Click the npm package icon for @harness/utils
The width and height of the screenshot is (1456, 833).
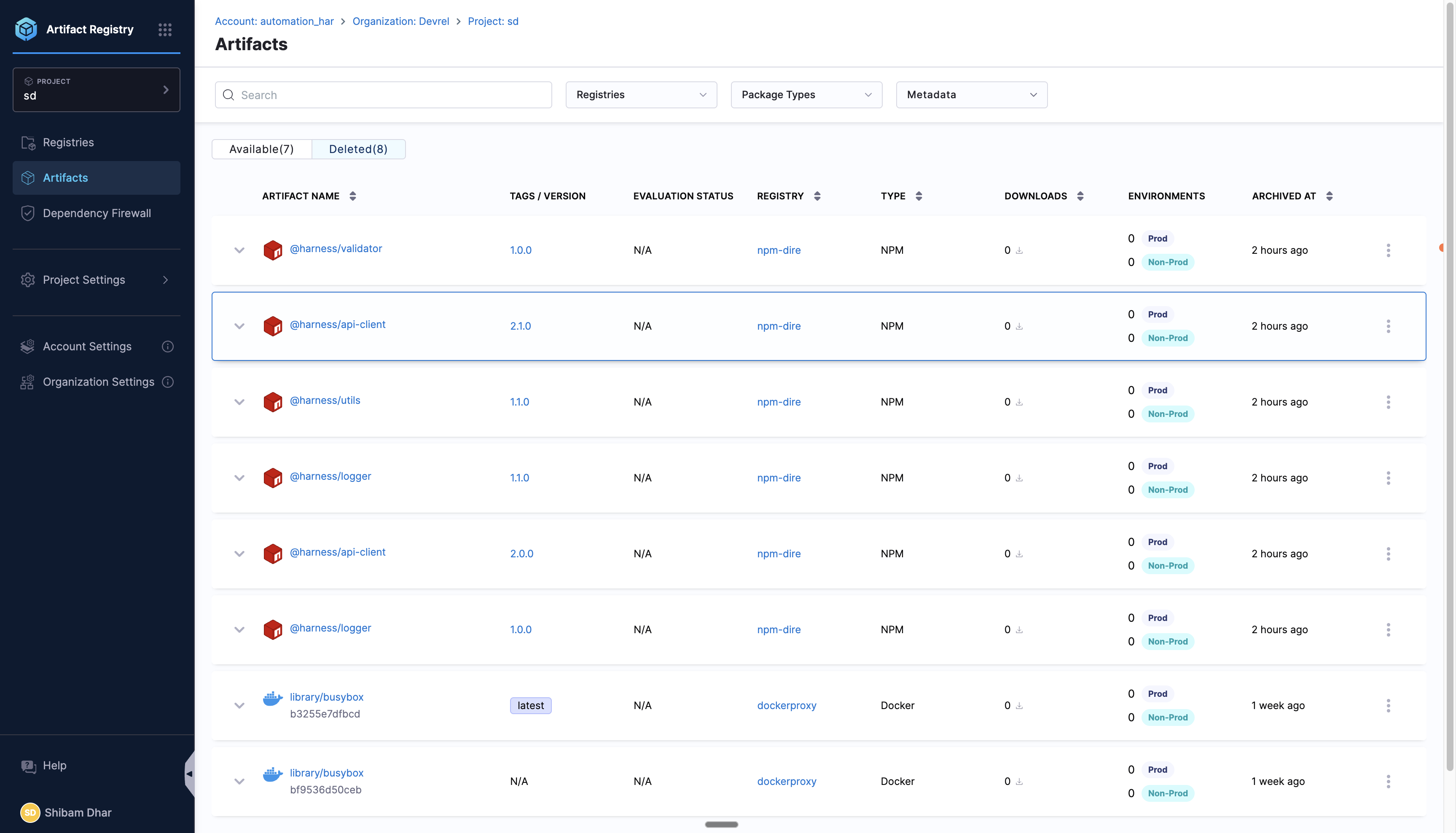point(274,402)
